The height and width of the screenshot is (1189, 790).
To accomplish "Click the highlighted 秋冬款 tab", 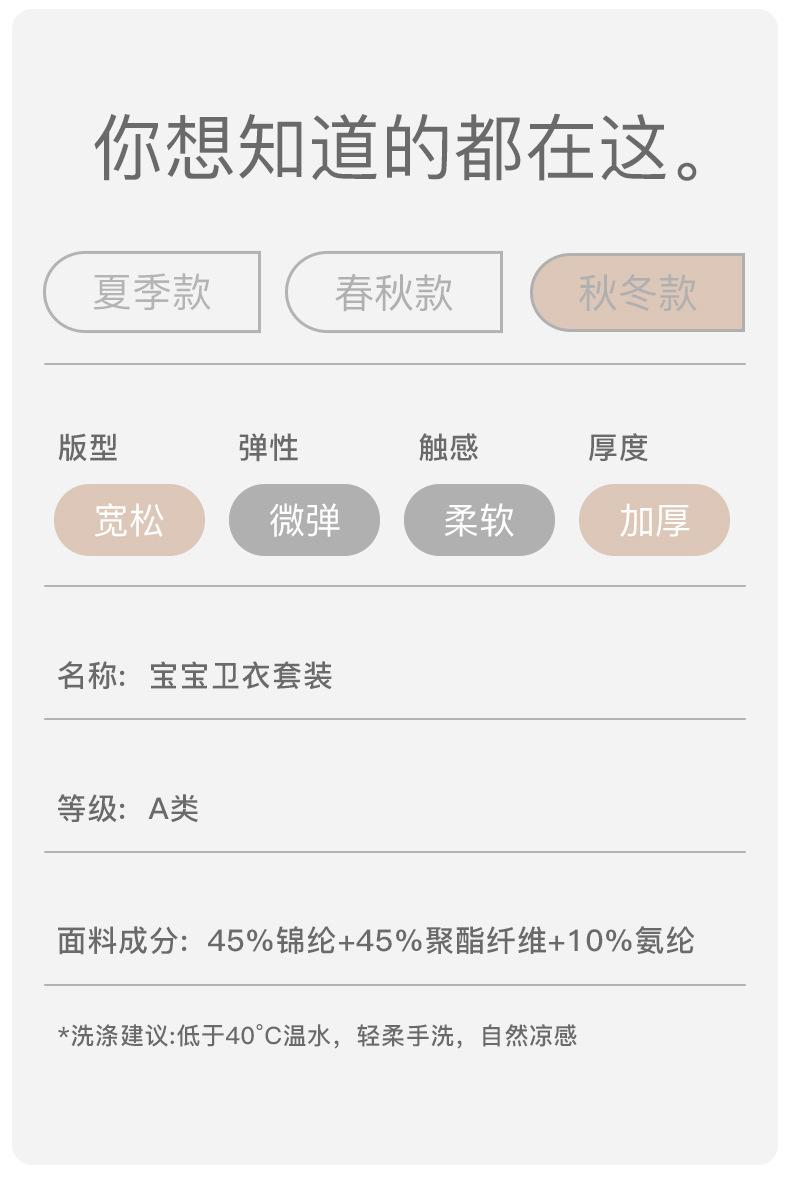I will 637,292.
